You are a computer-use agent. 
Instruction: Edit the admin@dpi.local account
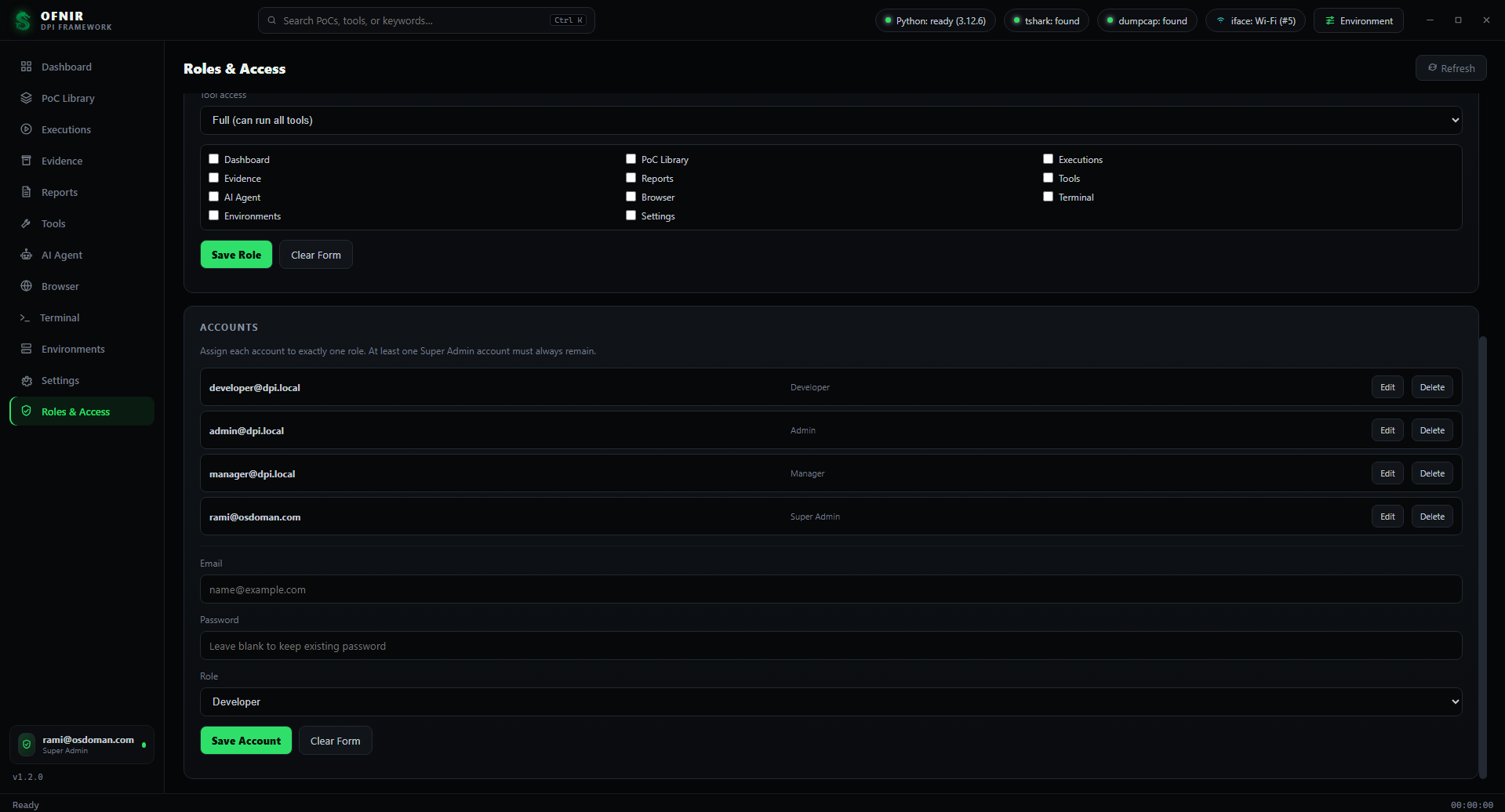point(1387,430)
